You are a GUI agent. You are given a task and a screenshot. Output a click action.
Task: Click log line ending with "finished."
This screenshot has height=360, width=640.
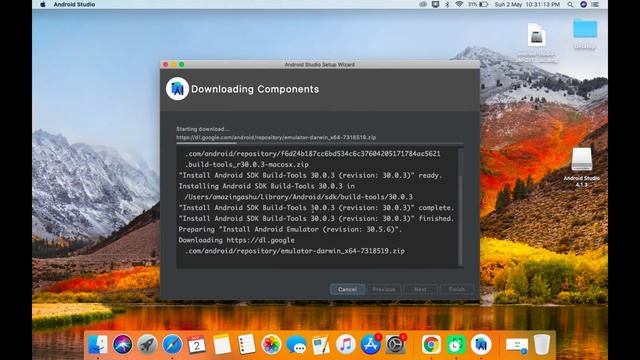click(316, 218)
